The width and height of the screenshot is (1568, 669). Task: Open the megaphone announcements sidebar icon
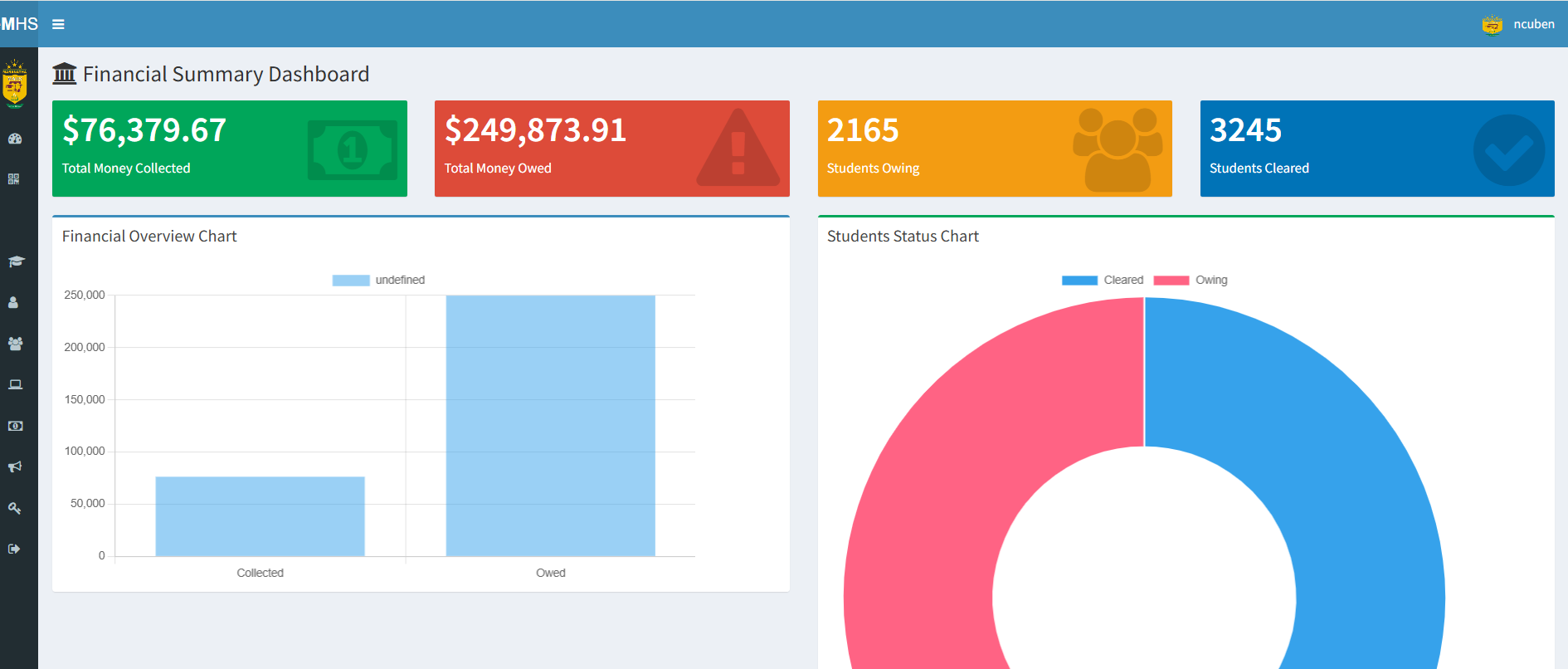tap(15, 466)
